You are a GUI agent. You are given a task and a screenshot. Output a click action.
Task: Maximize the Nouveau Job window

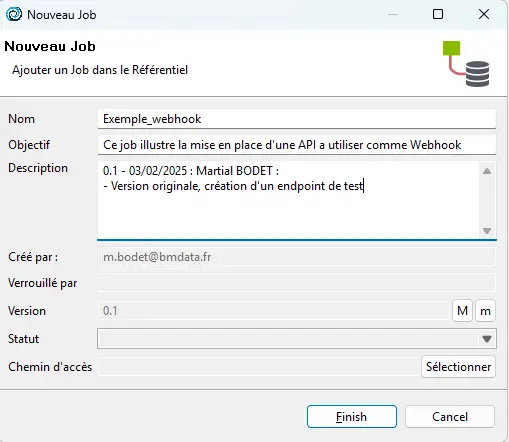click(438, 14)
